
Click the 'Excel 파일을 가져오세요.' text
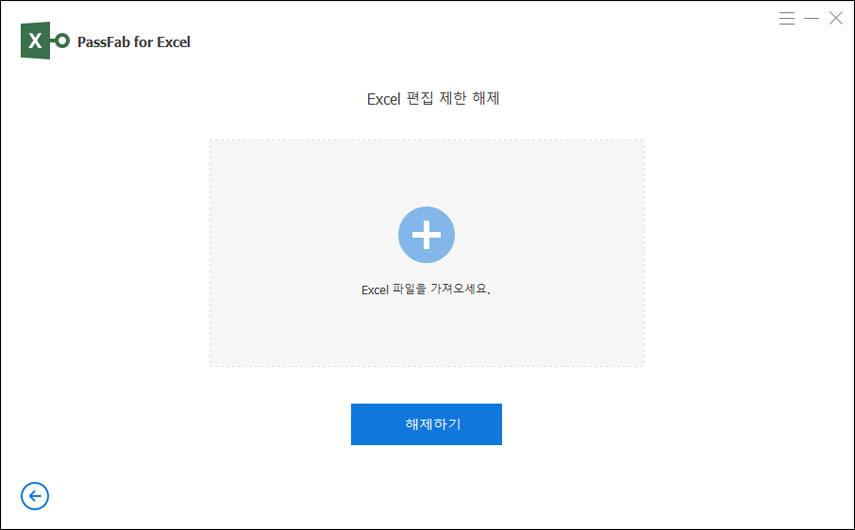click(426, 290)
